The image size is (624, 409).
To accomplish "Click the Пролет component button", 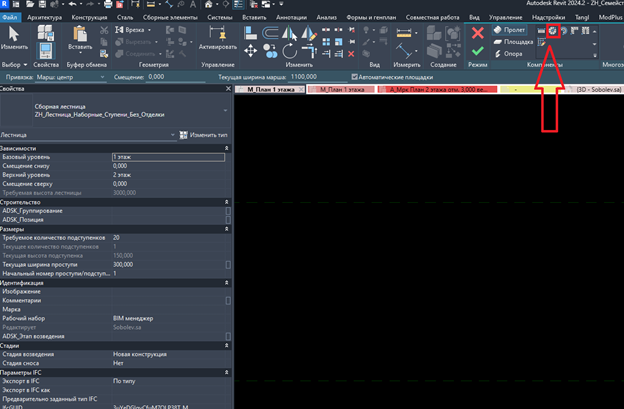I will click(x=510, y=30).
